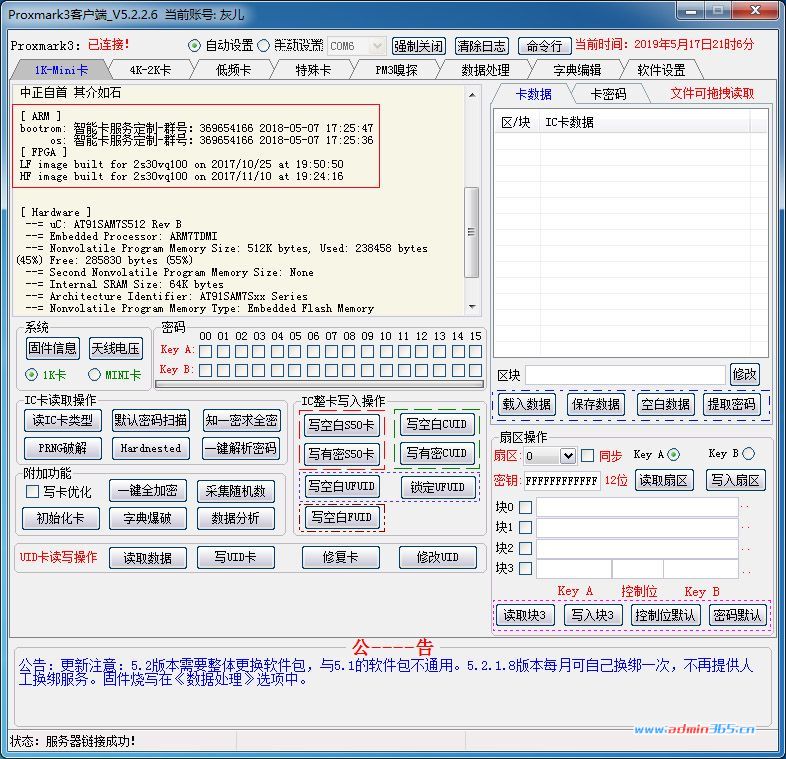Click the 修改 block button
The height and width of the screenshot is (759, 786).
(x=744, y=374)
